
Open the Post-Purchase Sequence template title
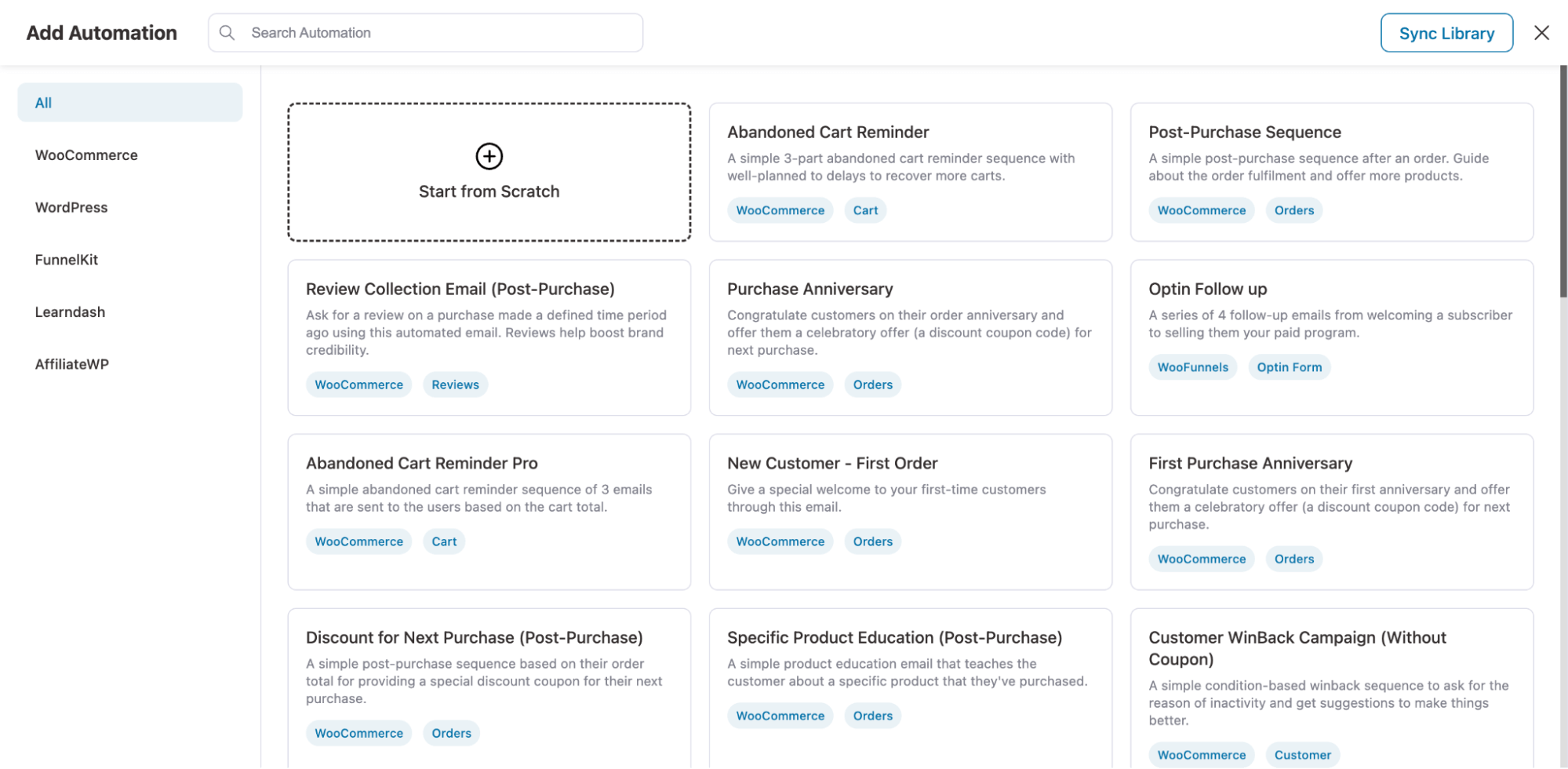point(1245,132)
